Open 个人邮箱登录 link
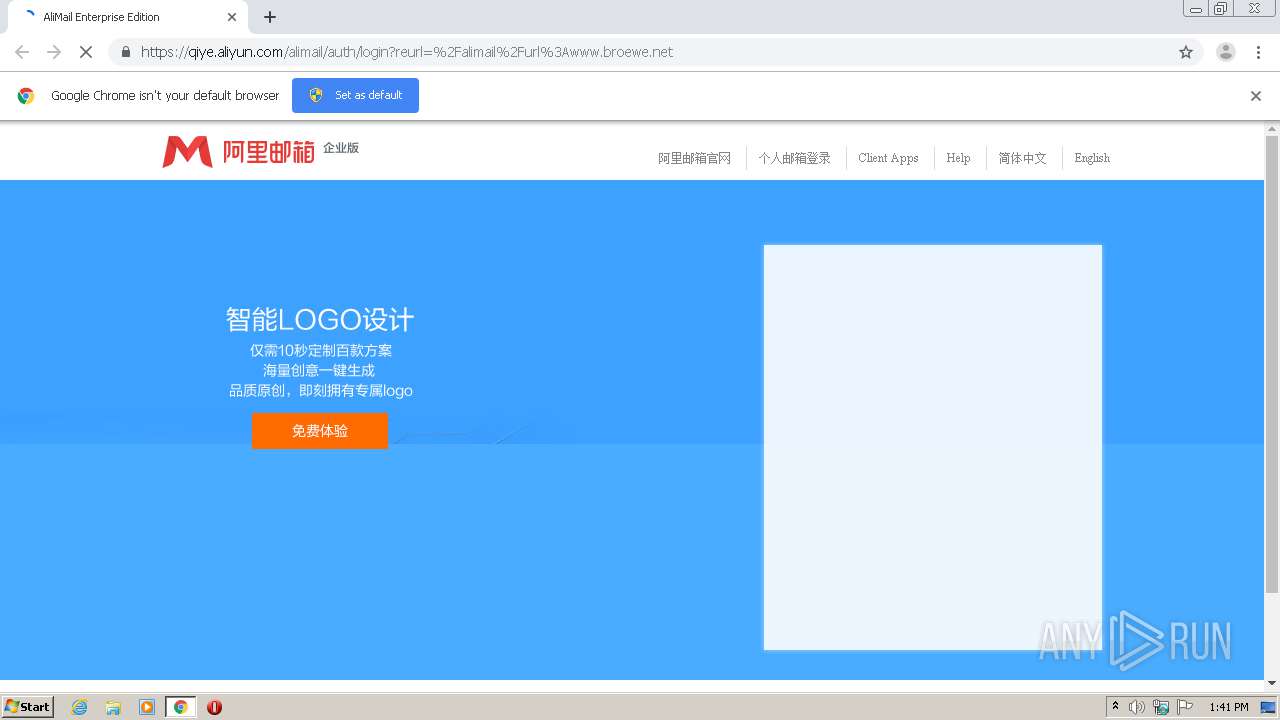1280x720 pixels. pos(794,158)
